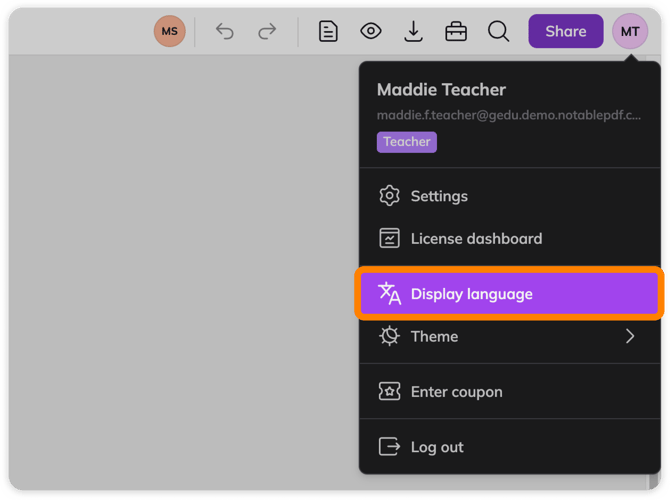Open the Theme submenu entry

pyautogui.click(x=510, y=336)
